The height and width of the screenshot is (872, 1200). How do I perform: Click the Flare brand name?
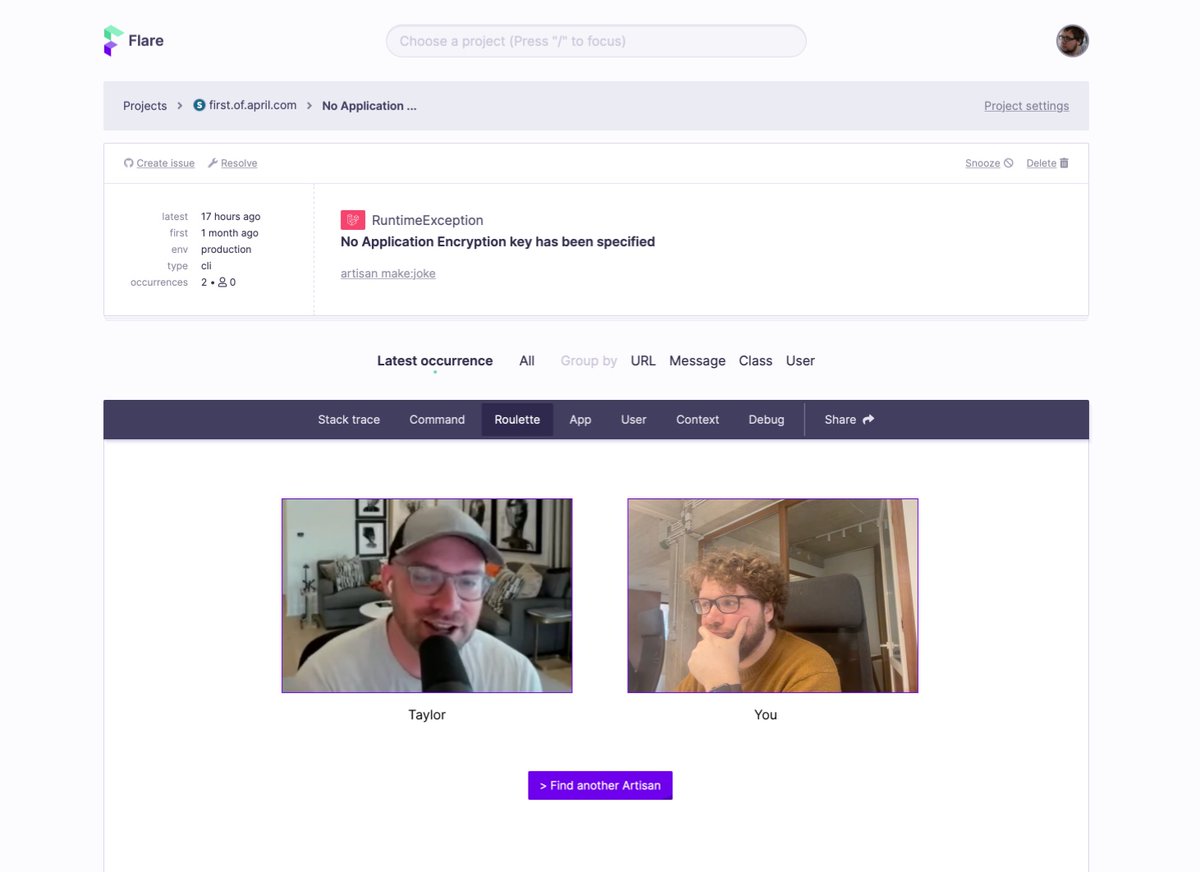pyautogui.click(x=146, y=41)
